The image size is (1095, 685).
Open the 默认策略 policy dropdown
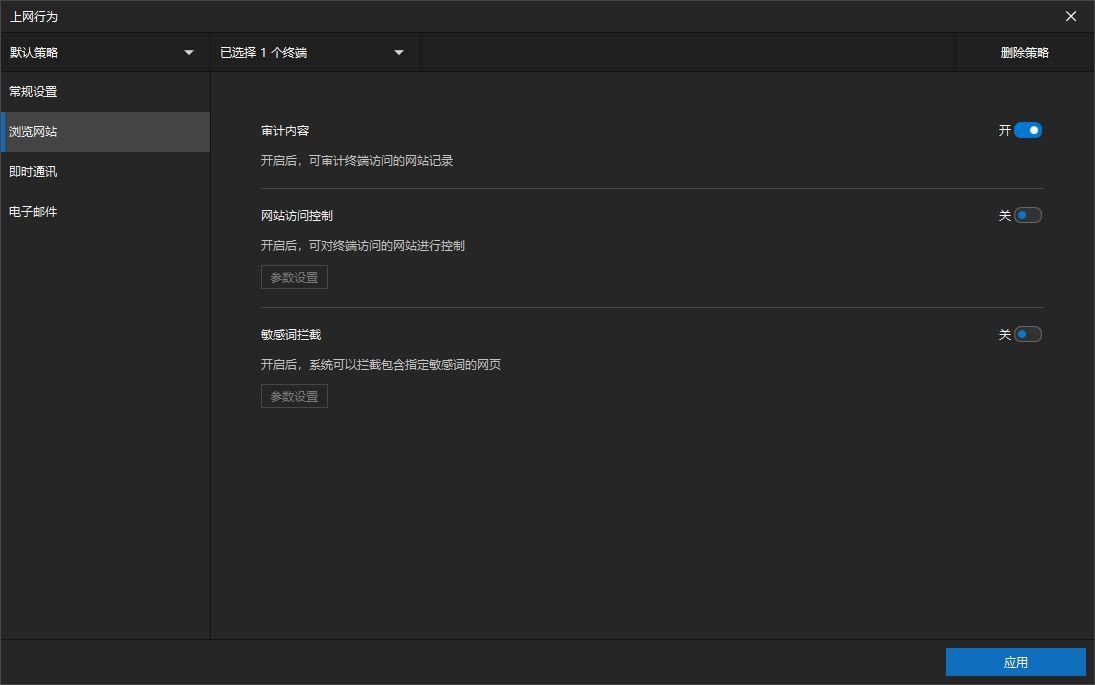105,52
